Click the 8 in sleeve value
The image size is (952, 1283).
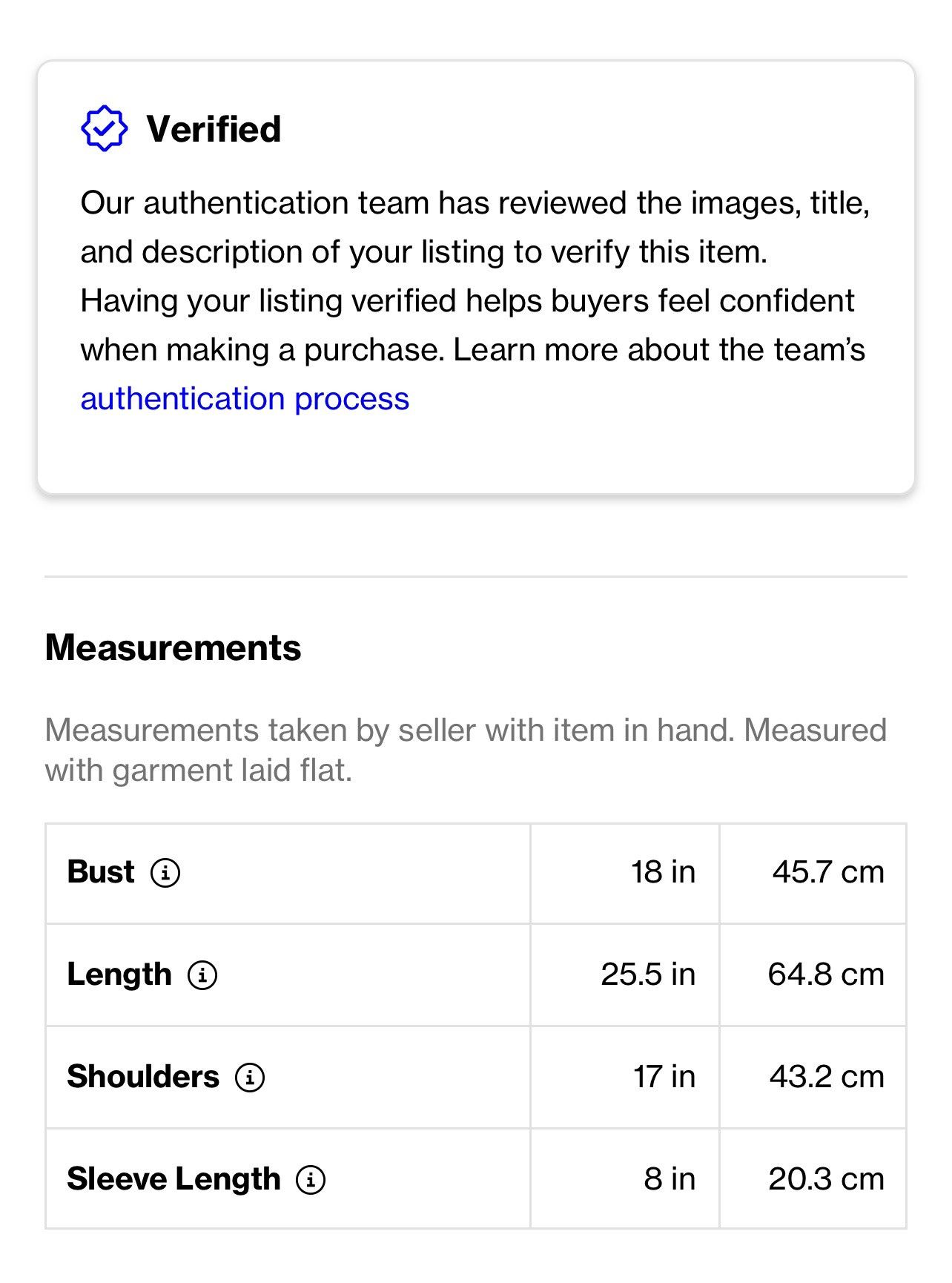[x=670, y=1179]
